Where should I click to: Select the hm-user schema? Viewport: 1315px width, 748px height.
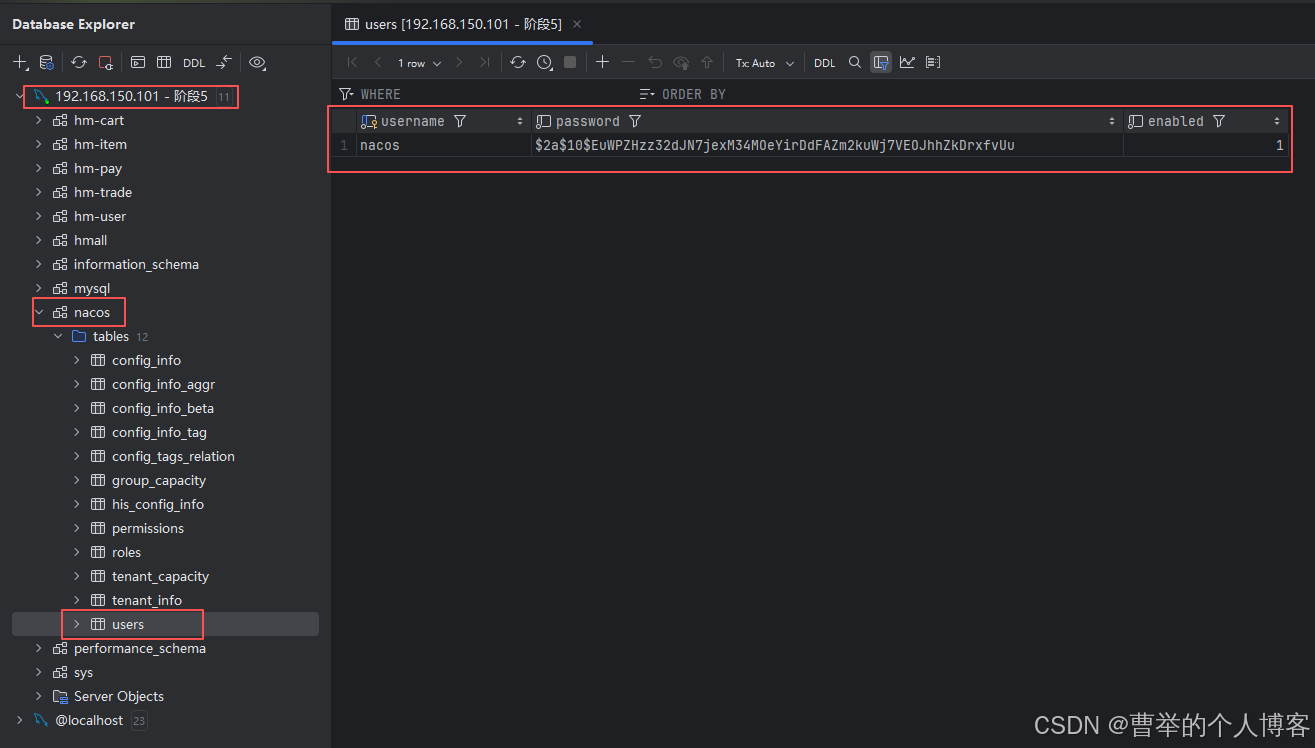pyautogui.click(x=100, y=216)
